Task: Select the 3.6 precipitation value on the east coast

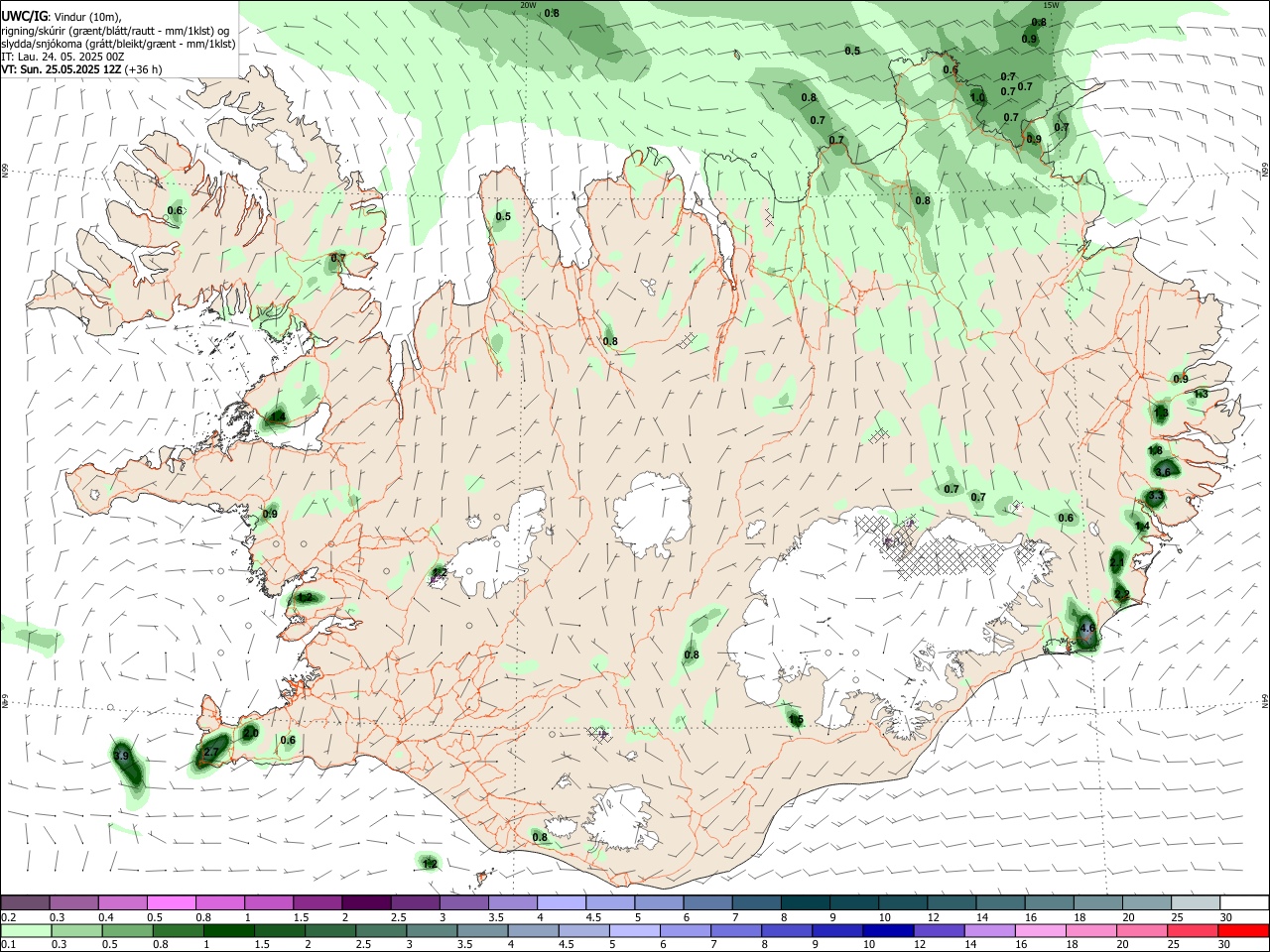Action: coord(1163,472)
